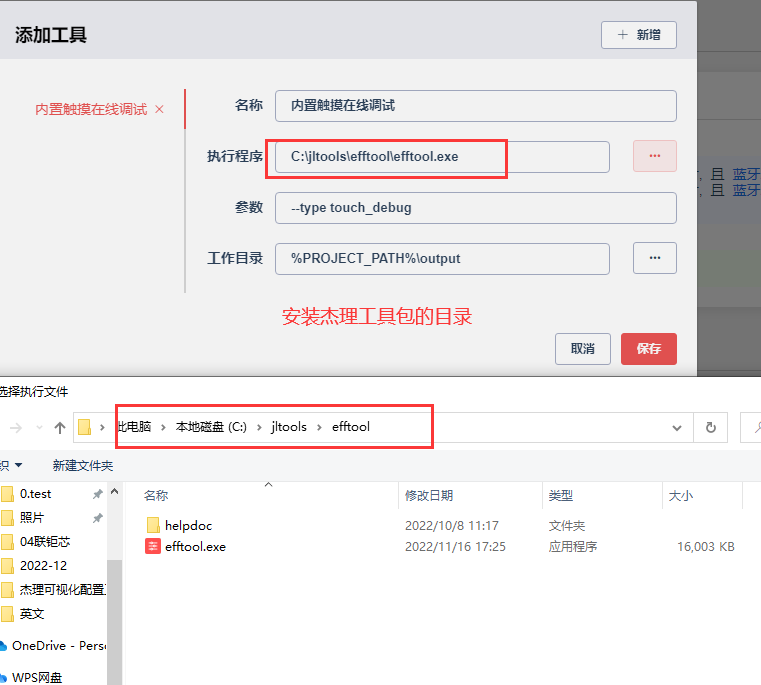This screenshot has width=761, height=685.
Task: Open the 组织 dropdown menu
Action: 11,466
